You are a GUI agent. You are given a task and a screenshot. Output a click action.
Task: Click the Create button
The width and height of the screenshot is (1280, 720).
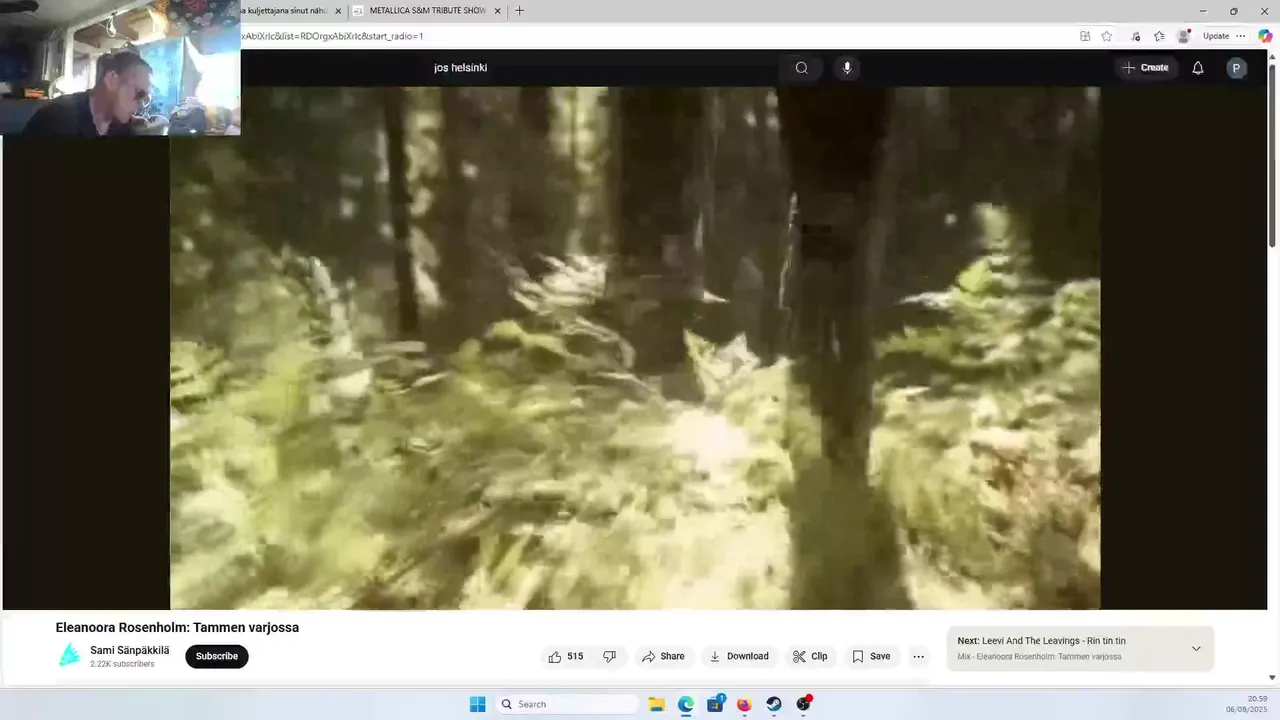tap(1145, 68)
